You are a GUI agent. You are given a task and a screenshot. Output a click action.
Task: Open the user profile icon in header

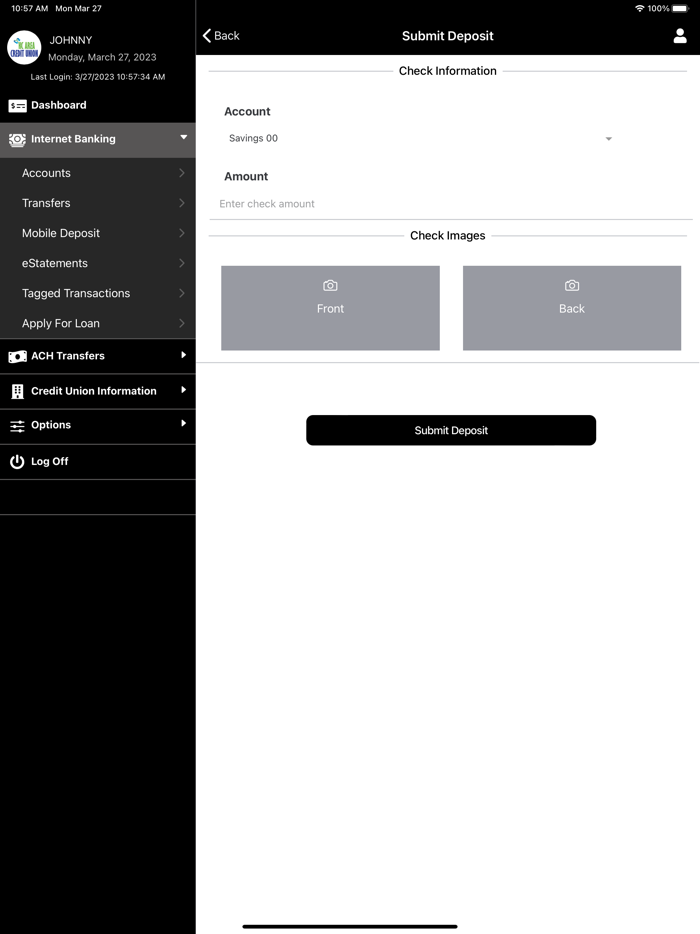[x=680, y=36]
